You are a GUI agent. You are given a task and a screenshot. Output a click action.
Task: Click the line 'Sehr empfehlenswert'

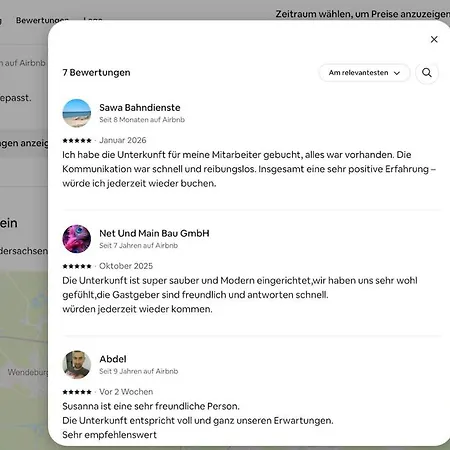tap(109, 435)
